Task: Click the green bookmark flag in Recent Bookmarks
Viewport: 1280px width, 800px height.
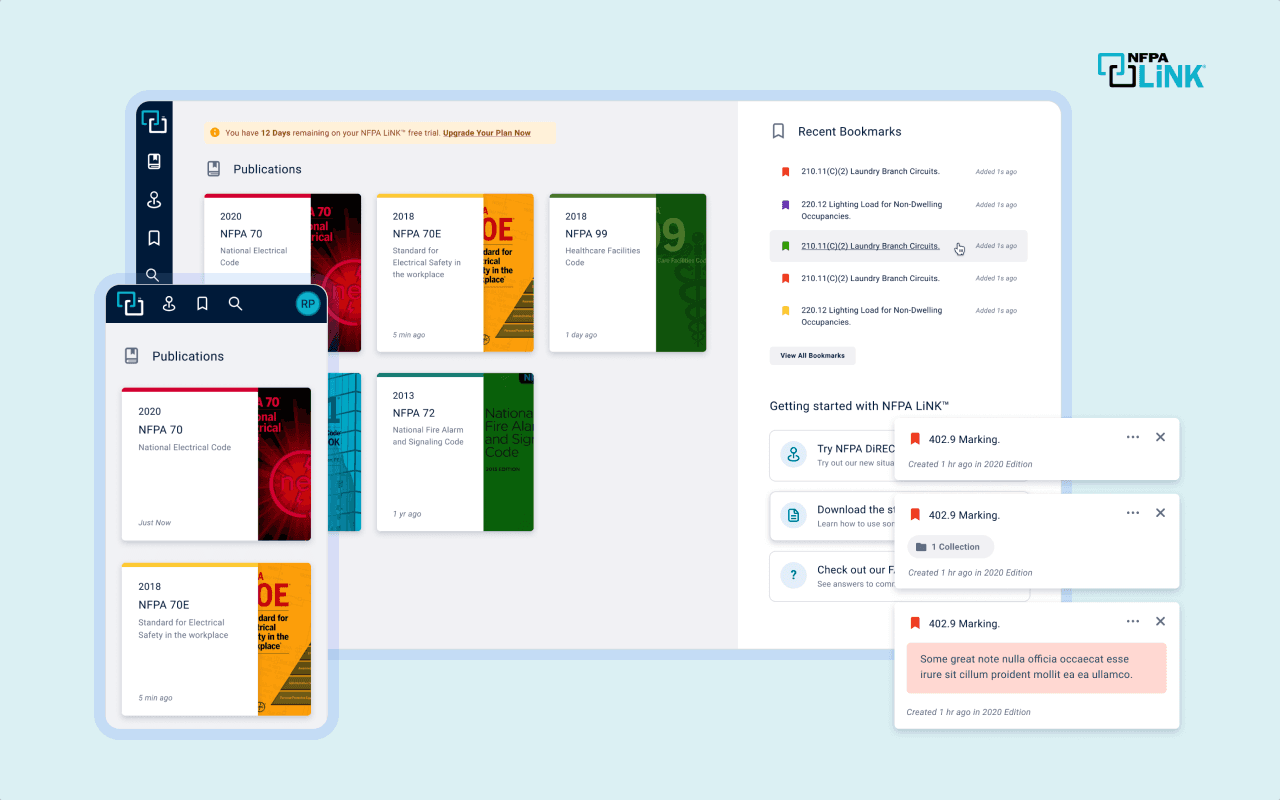Action: point(785,246)
